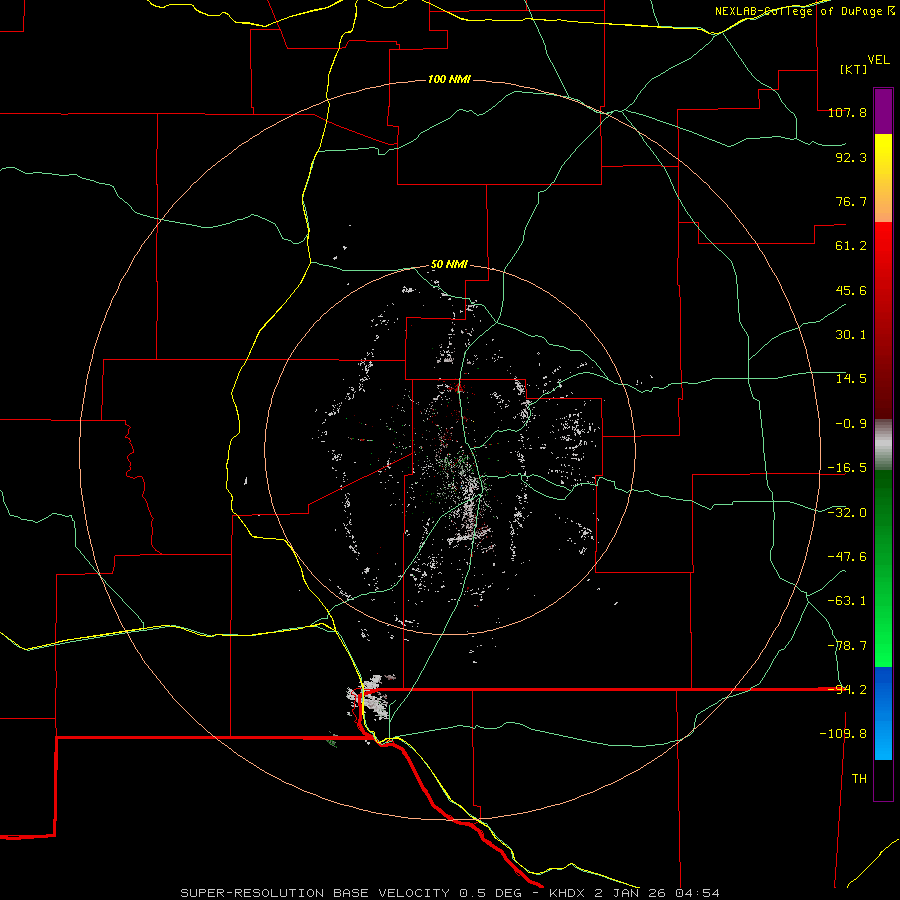This screenshot has height=900, width=900.
Task: Click the -109.8 velocity scale value
Action: (x=843, y=734)
